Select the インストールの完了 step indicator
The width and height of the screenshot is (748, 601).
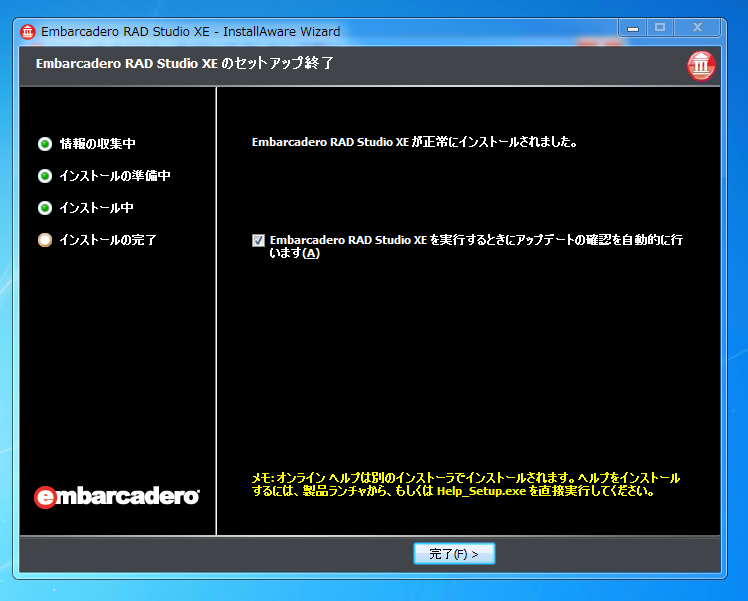coord(45,240)
